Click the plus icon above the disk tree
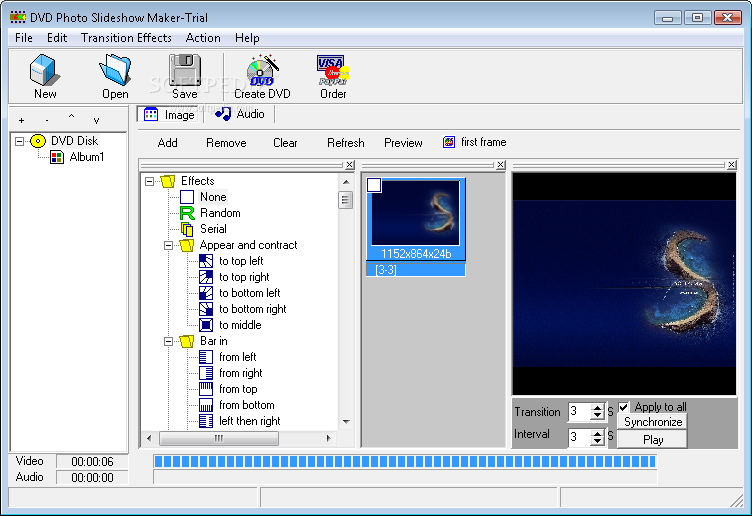This screenshot has height=516, width=752. click(x=21, y=120)
